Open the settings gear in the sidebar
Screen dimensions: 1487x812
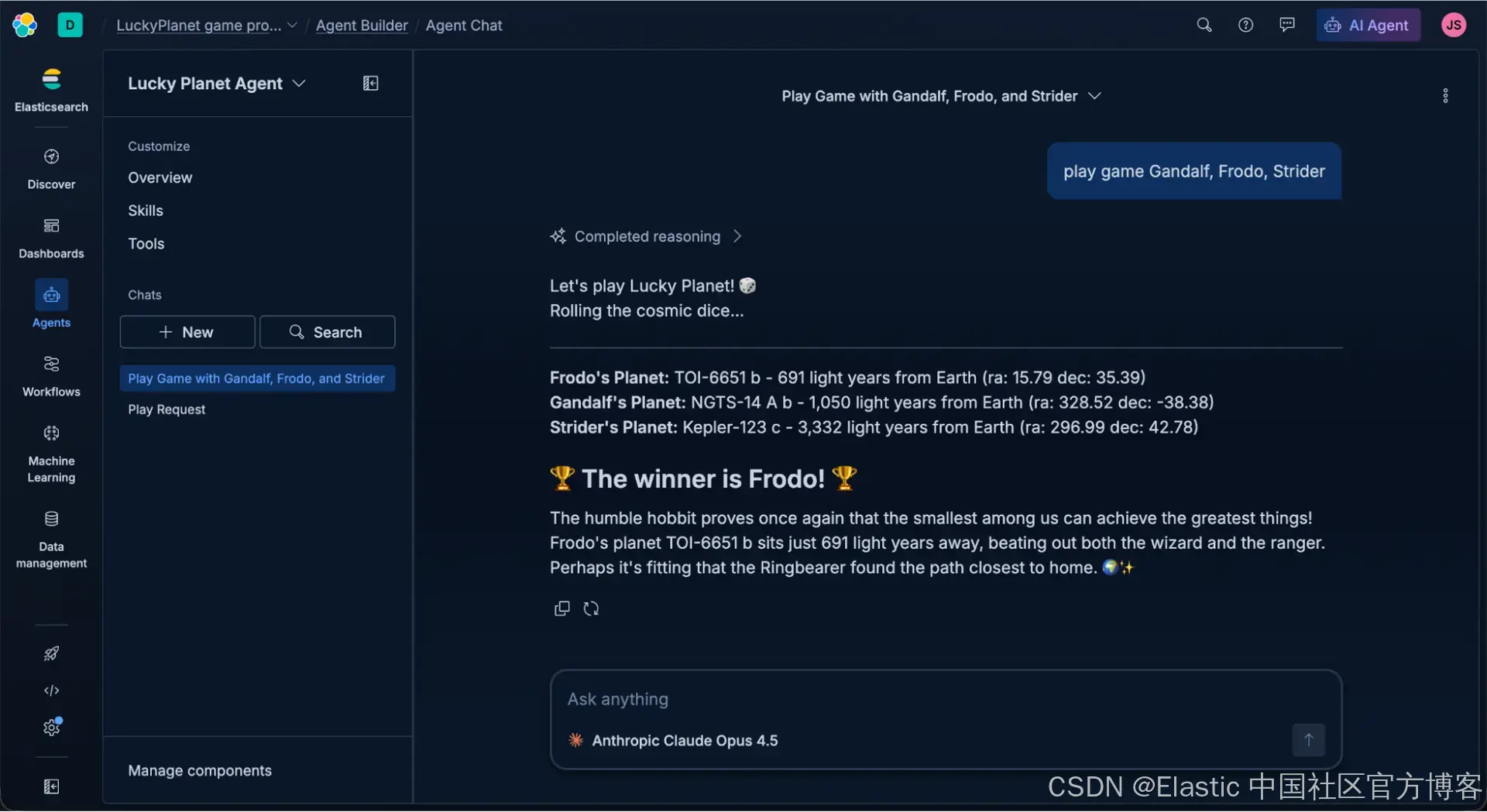(51, 728)
